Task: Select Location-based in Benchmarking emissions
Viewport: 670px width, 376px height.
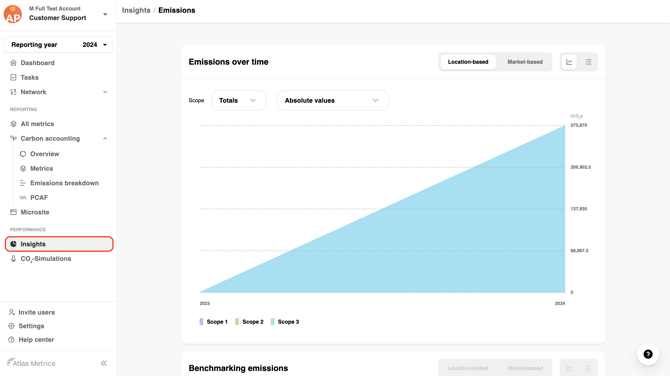Action: (x=468, y=368)
